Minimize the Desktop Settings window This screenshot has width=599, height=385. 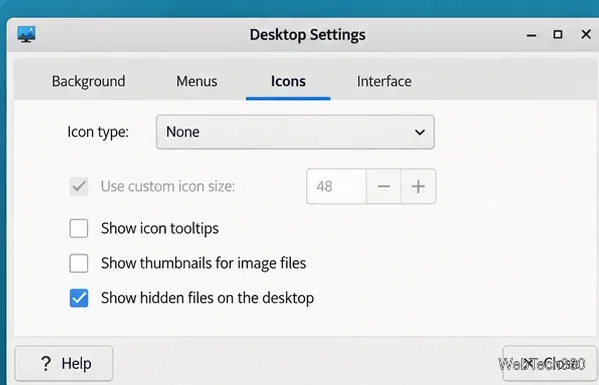pyautogui.click(x=531, y=35)
